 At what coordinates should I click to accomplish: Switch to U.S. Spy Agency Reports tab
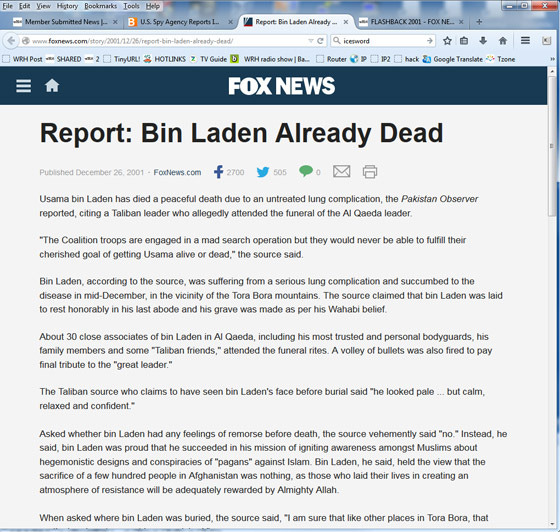click(x=180, y=22)
